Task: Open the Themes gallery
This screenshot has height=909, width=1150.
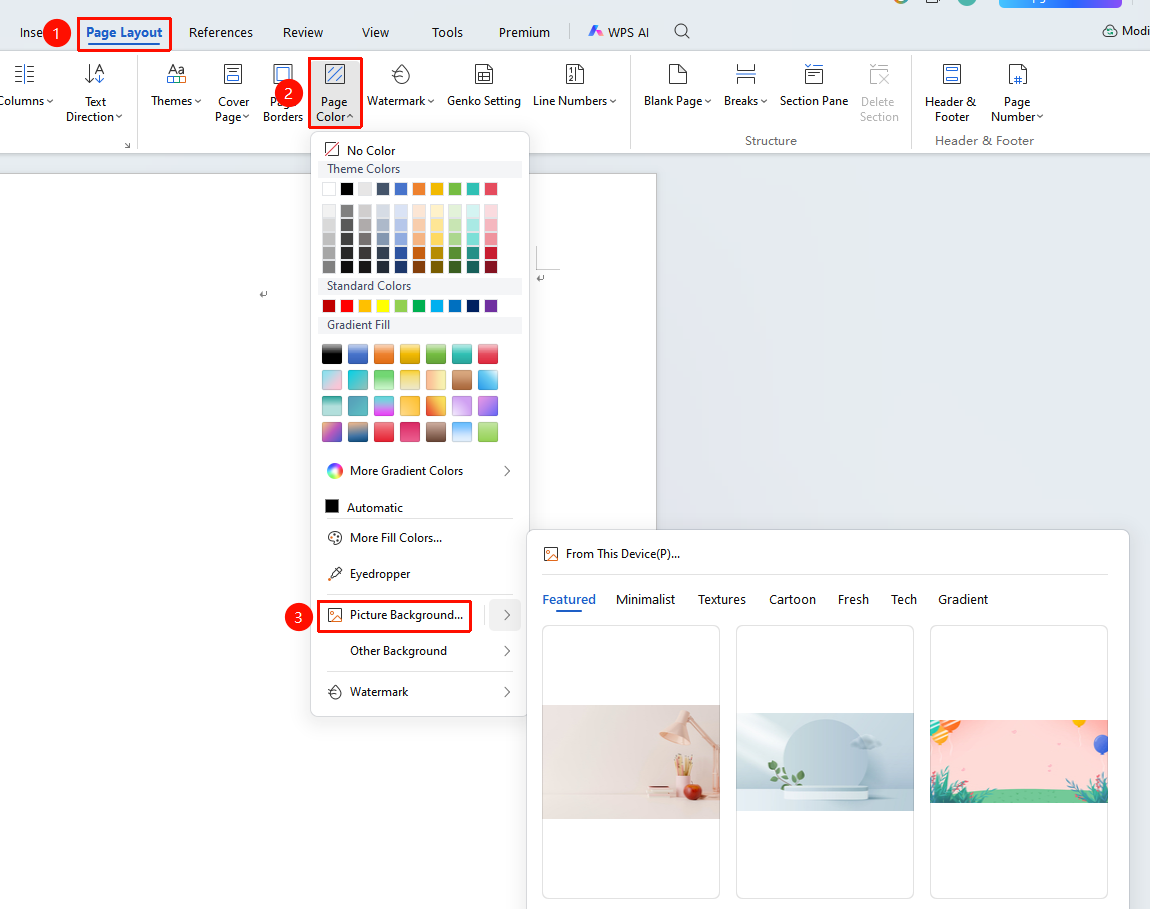Action: tap(176, 85)
